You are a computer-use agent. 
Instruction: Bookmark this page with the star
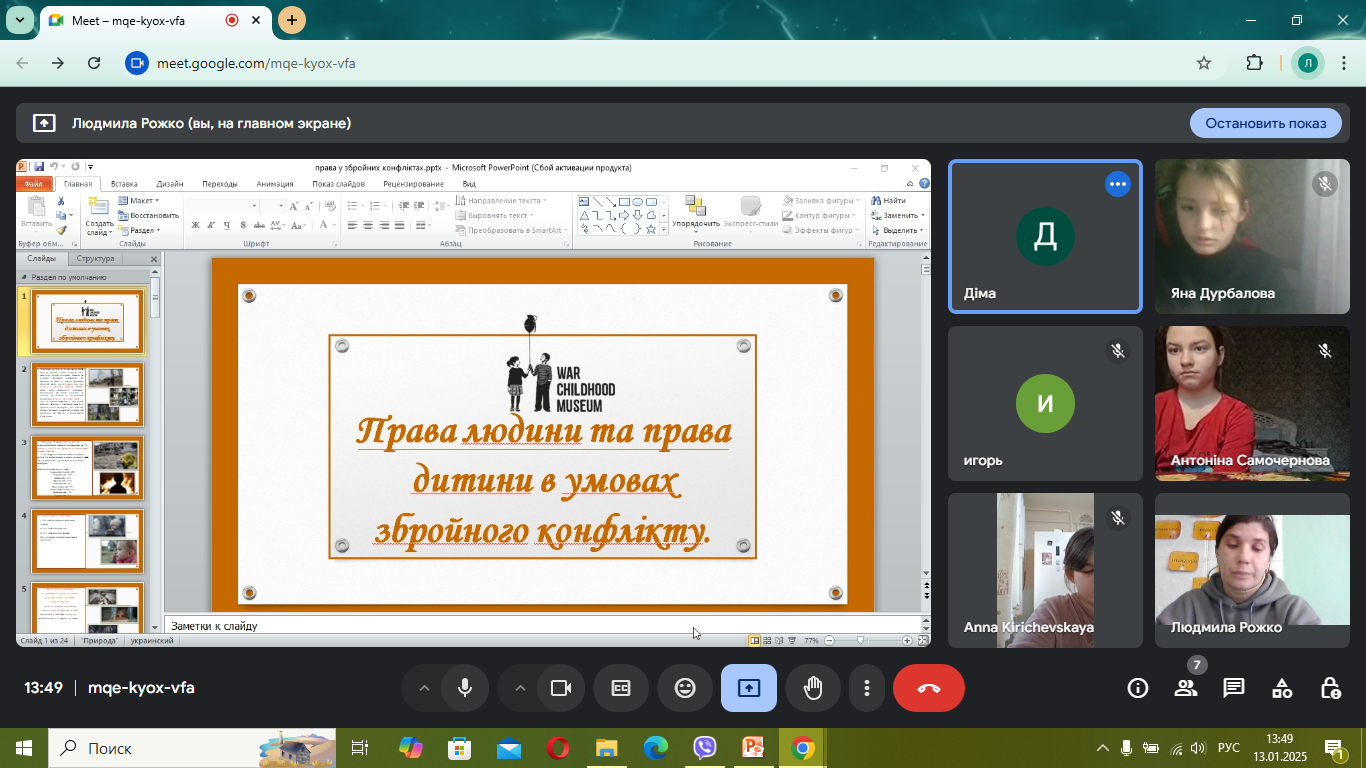click(1204, 63)
